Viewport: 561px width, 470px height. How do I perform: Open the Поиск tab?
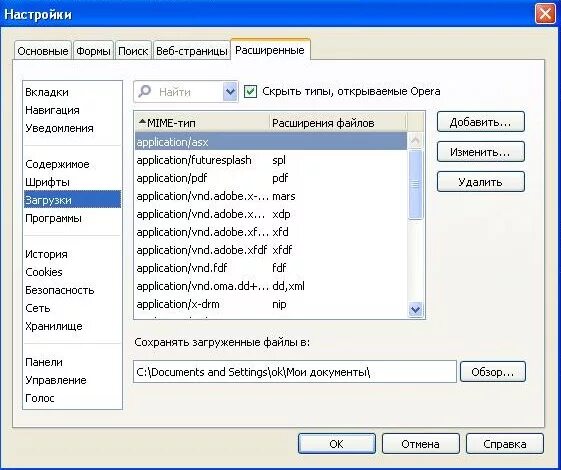(133, 51)
